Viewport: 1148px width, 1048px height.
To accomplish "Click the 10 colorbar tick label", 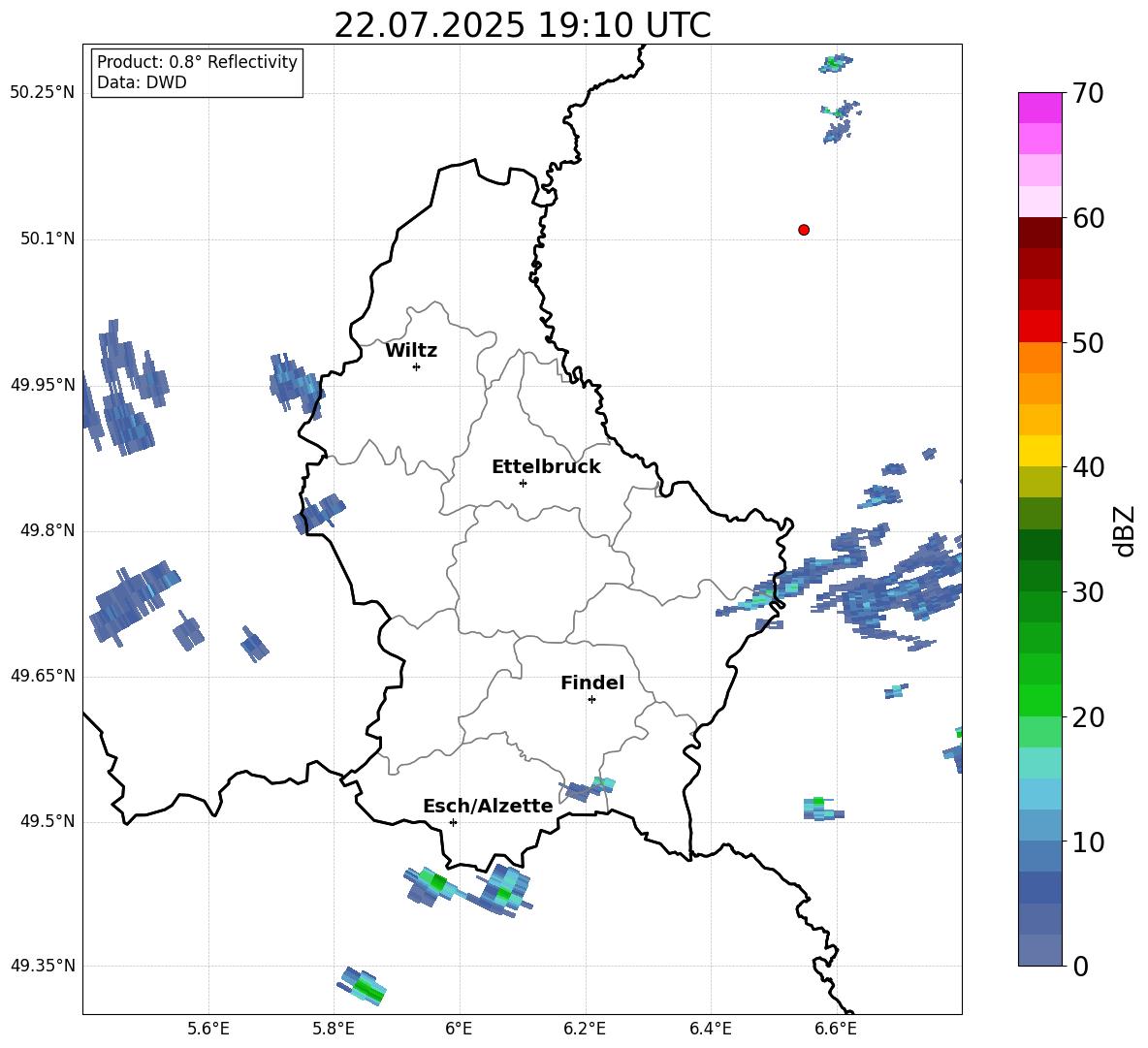I will (1088, 842).
